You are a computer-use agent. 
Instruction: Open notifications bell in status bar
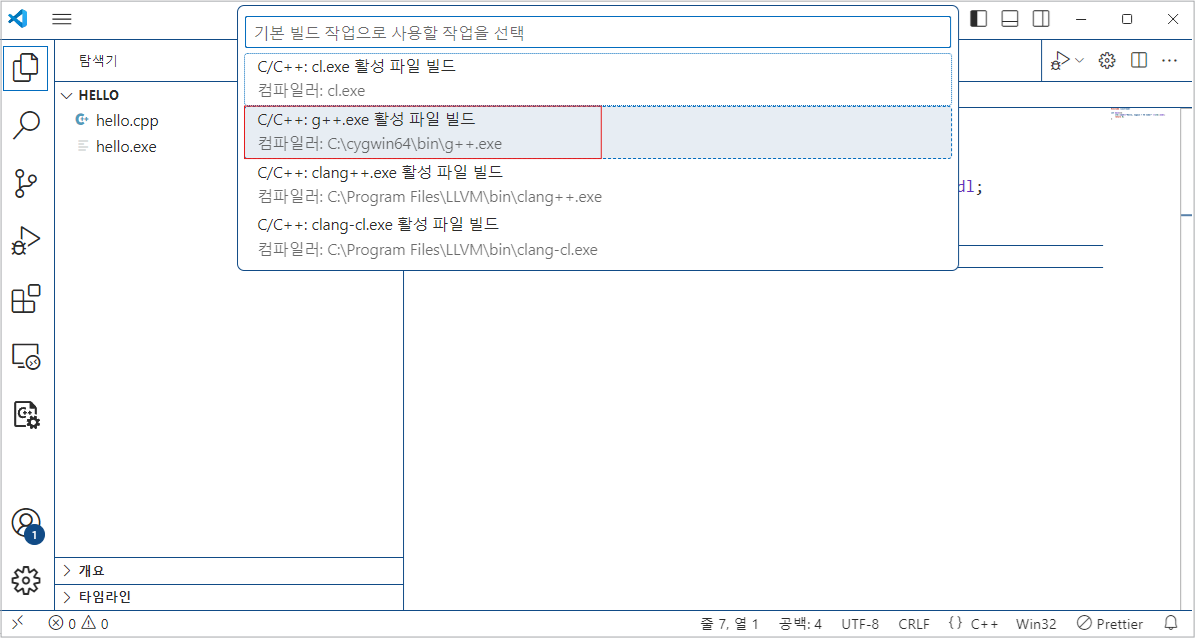pyautogui.click(x=1171, y=623)
